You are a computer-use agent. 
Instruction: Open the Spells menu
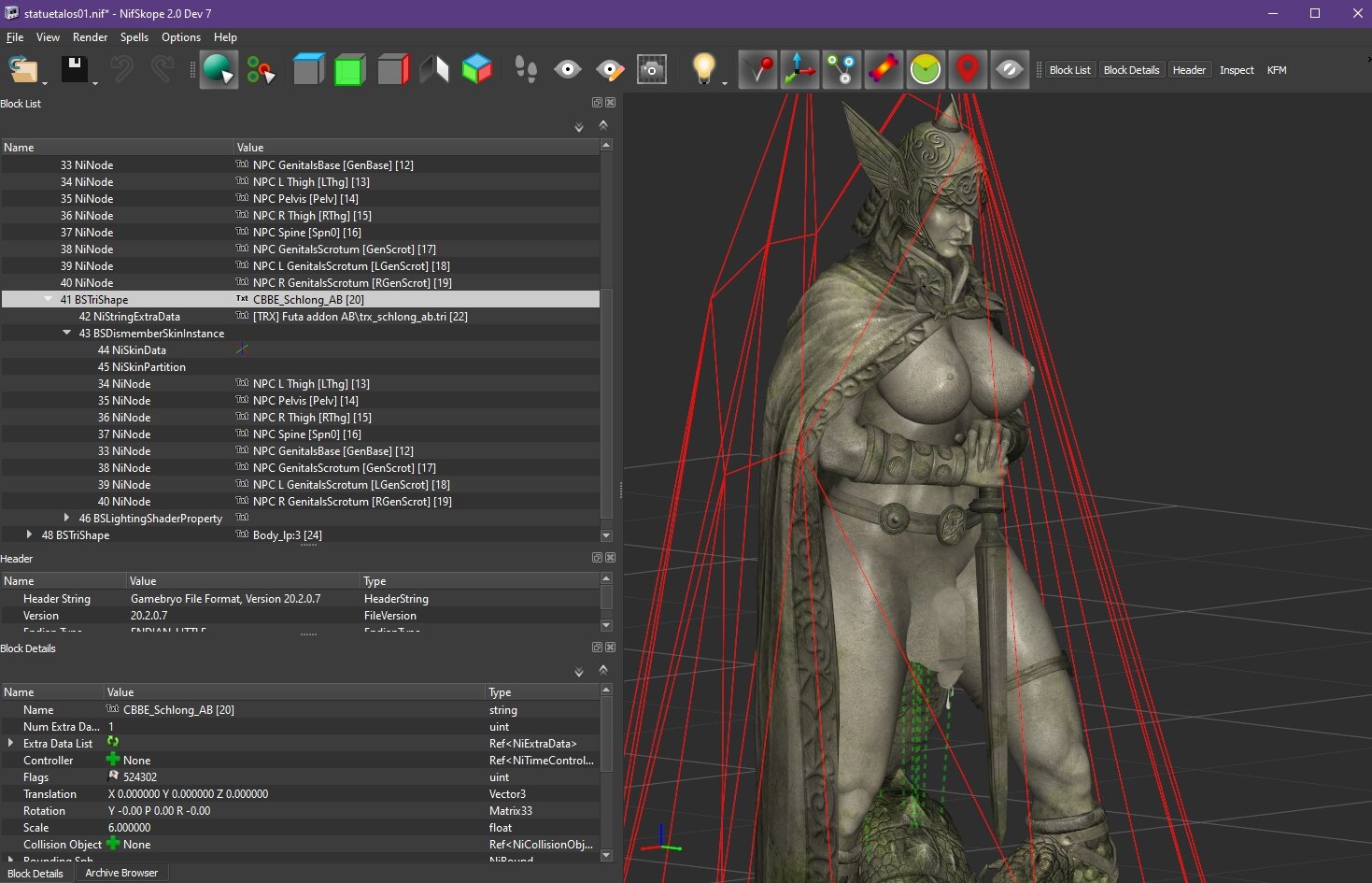coord(134,37)
